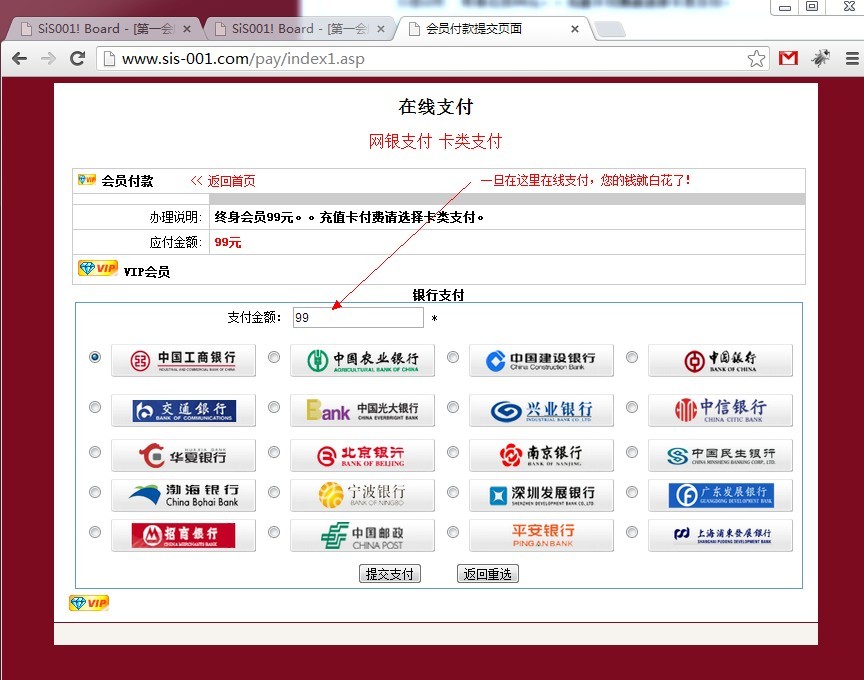Viewport: 864px width, 680px height.
Task: Select the 广东发展银行 radio button
Action: (632, 492)
